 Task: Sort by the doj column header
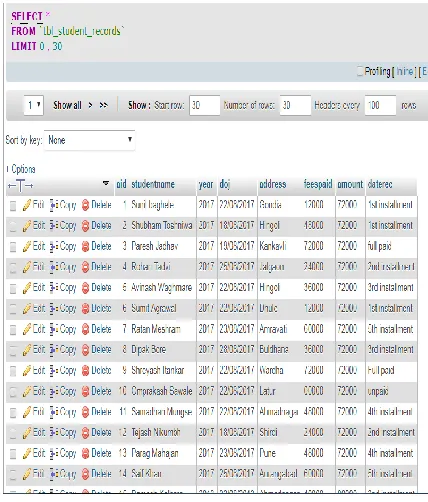tap(225, 185)
